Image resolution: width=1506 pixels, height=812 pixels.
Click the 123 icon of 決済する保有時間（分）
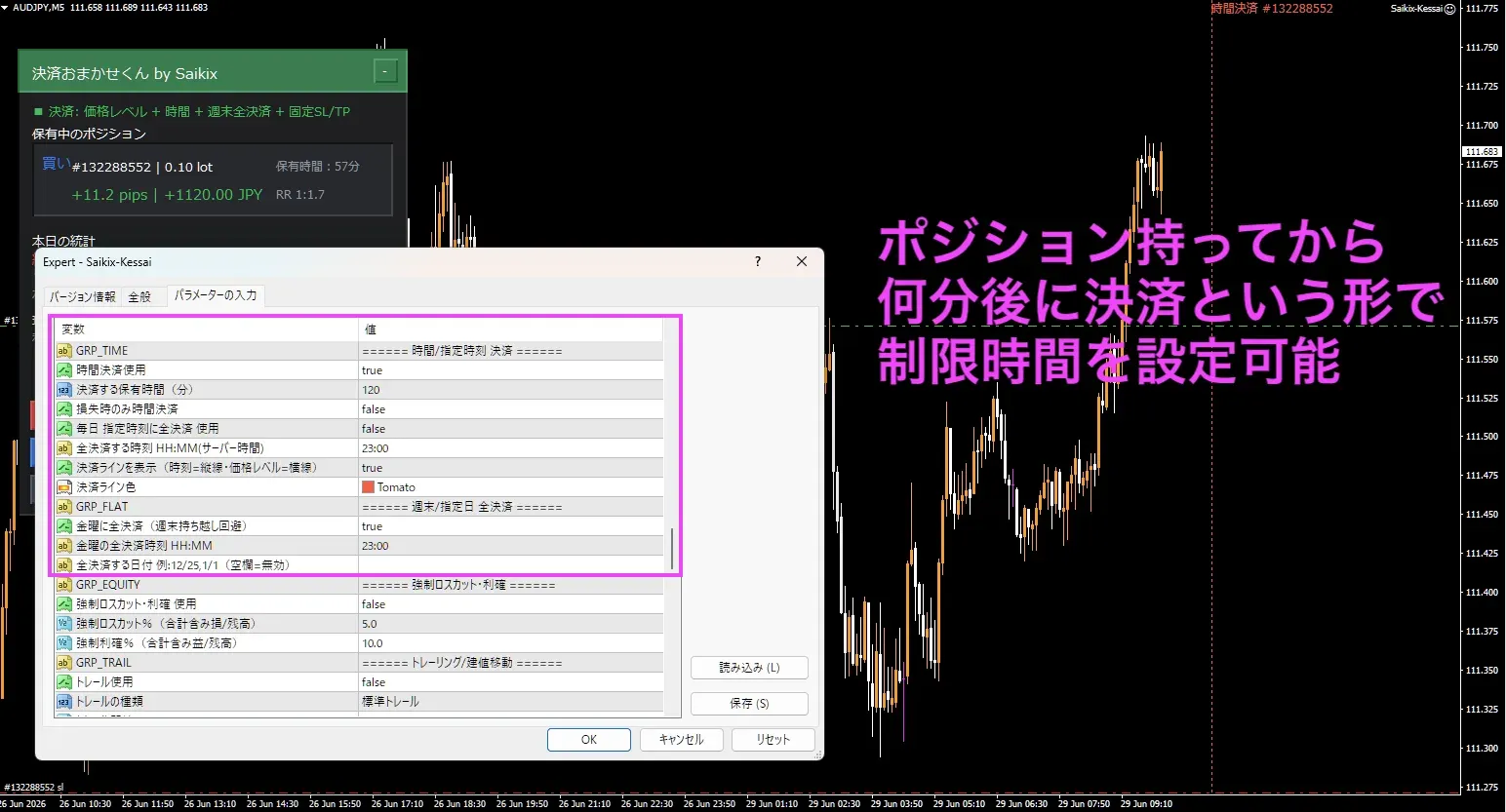point(64,390)
